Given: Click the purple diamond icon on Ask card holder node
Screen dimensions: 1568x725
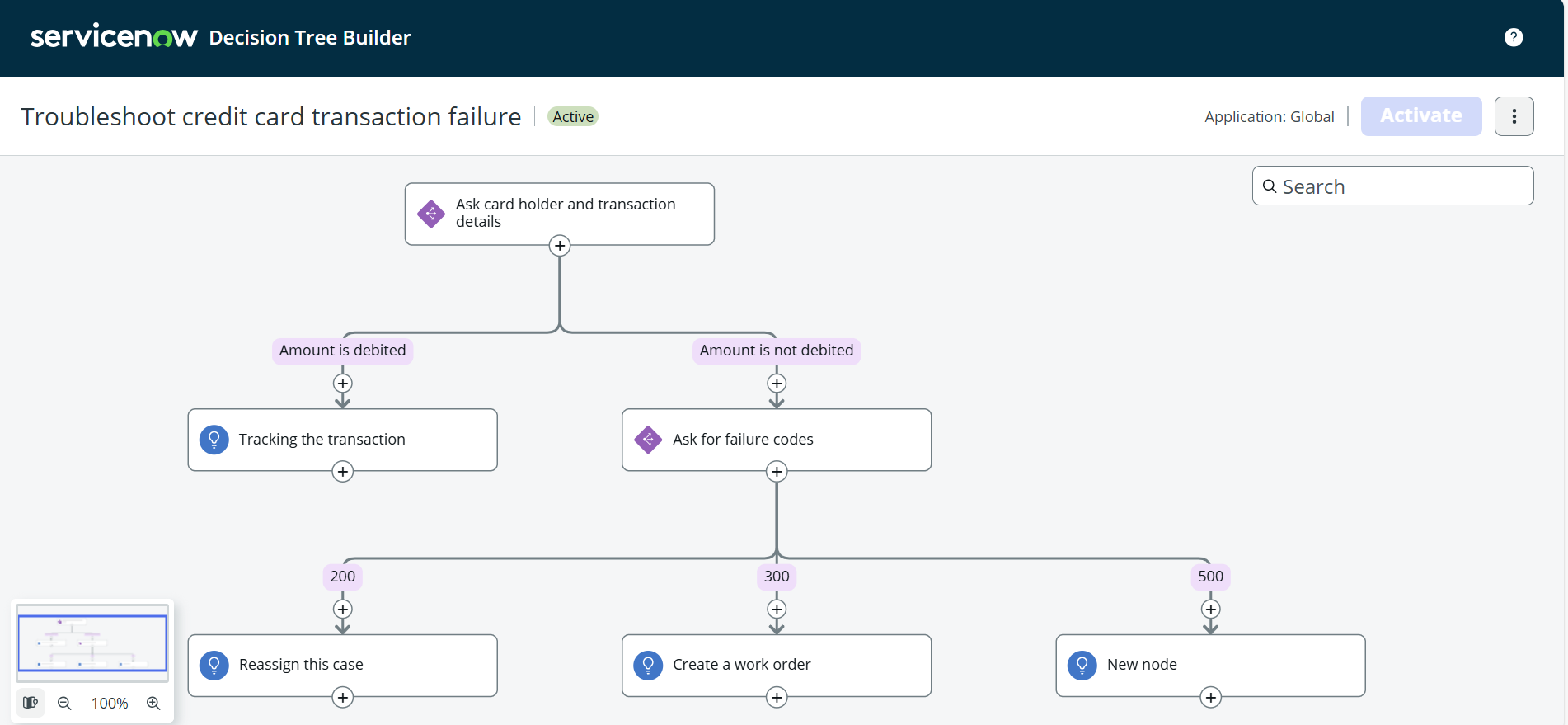Looking at the screenshot, I should (431, 214).
